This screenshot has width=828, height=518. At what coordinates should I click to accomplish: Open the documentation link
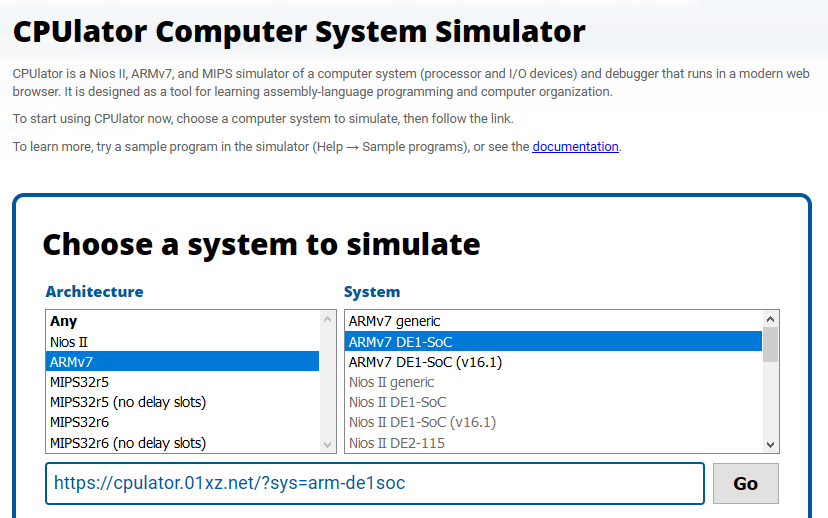pyautogui.click(x=575, y=146)
